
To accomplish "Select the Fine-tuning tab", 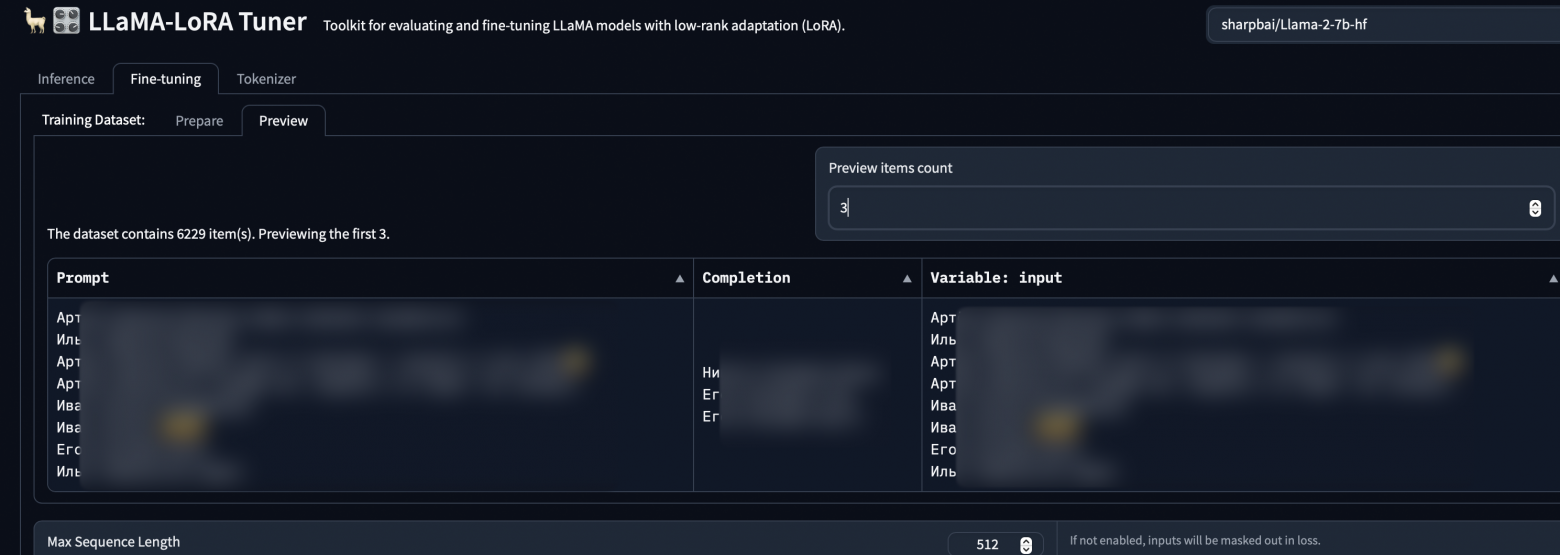I will click(x=165, y=79).
